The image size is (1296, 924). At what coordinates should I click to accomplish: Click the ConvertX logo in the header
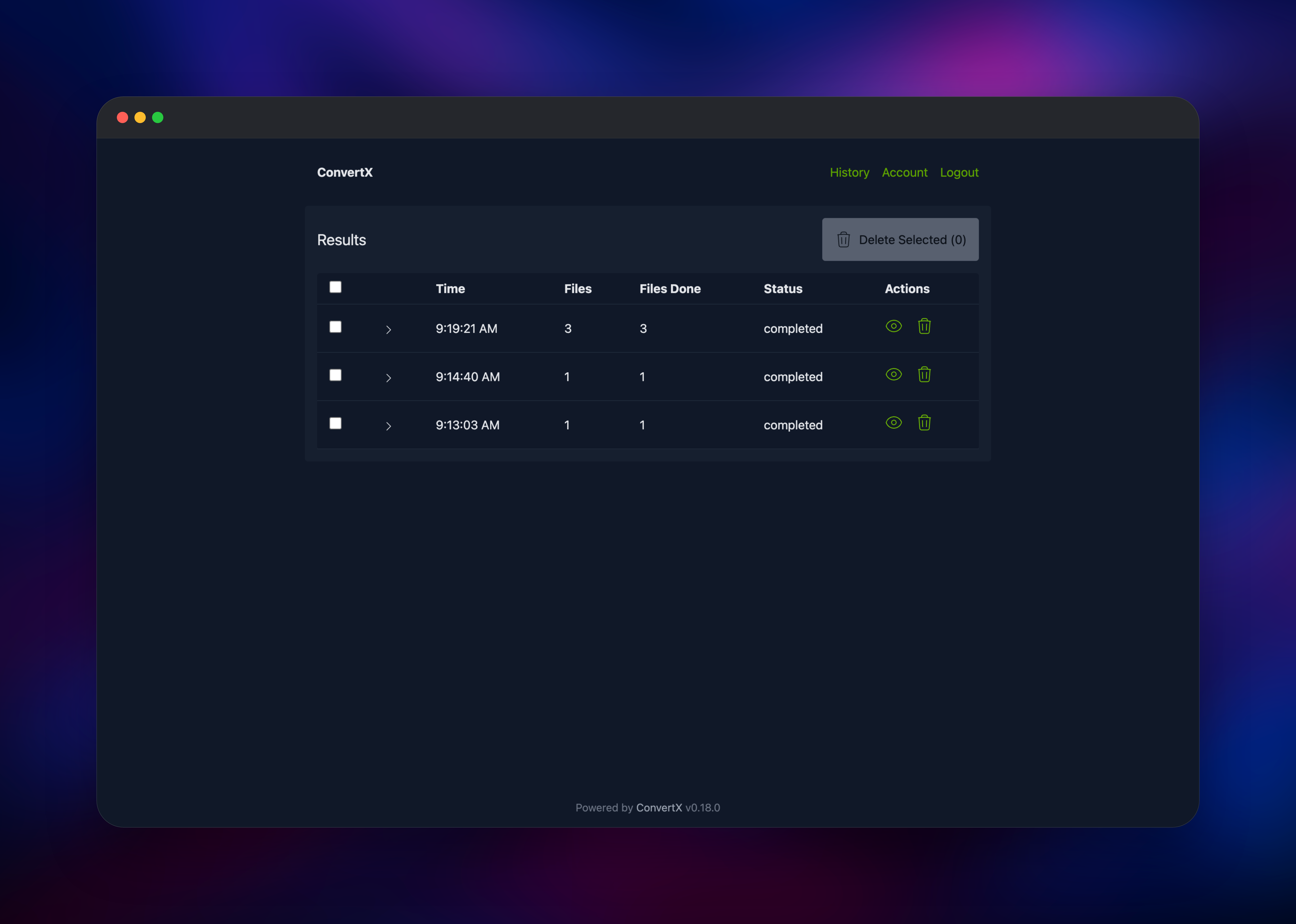tap(345, 172)
